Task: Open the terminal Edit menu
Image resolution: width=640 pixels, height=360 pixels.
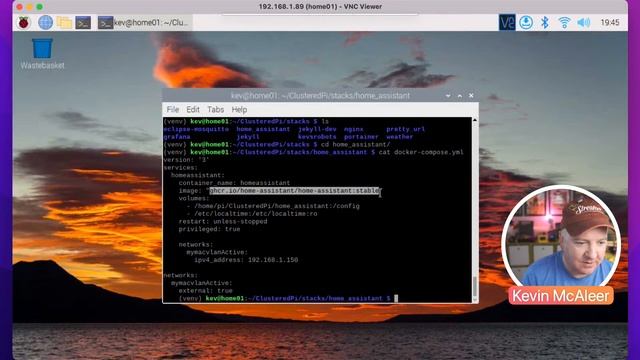Action: click(x=193, y=109)
